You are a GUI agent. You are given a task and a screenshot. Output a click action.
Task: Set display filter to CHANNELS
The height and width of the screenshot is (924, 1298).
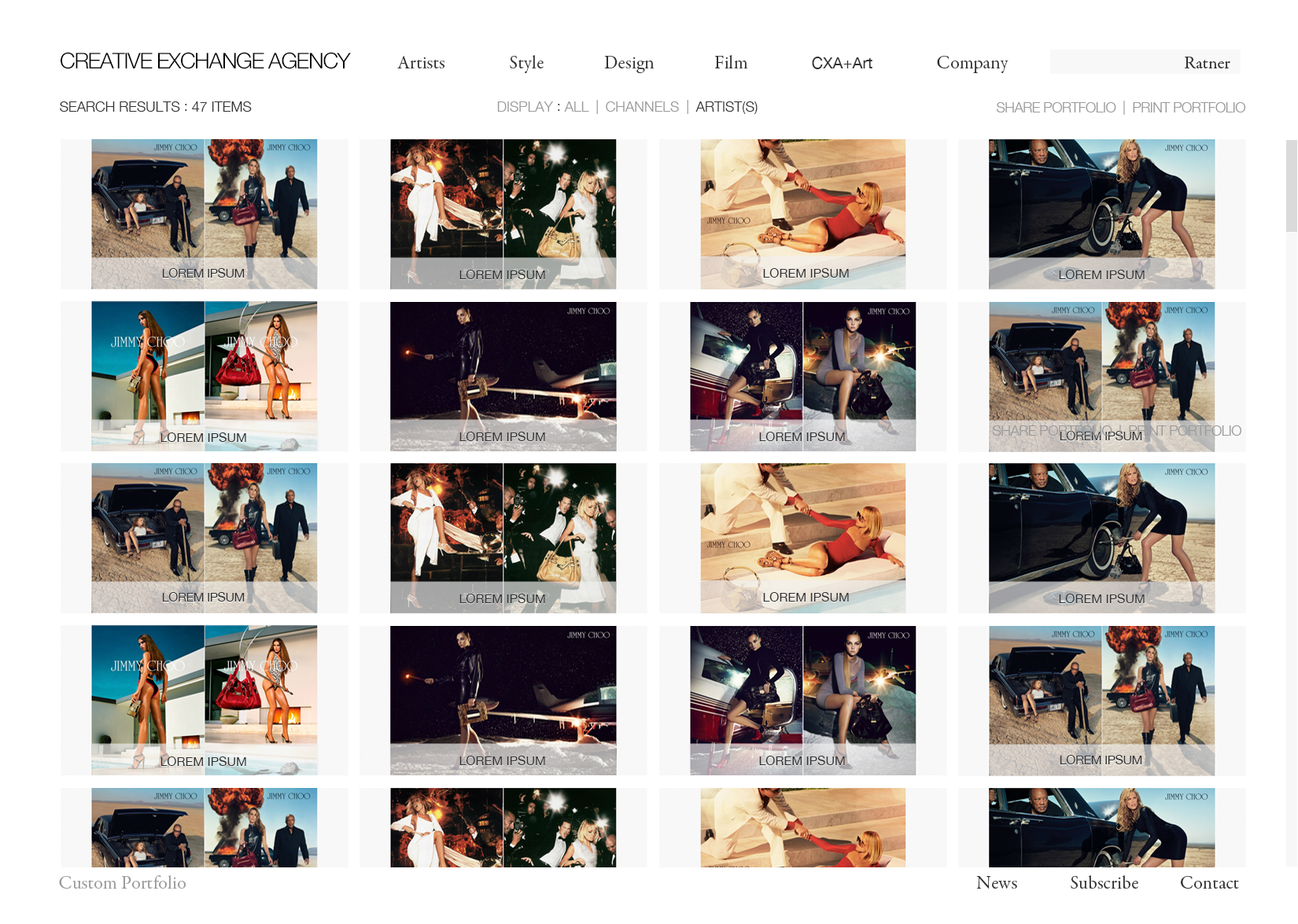coord(642,107)
